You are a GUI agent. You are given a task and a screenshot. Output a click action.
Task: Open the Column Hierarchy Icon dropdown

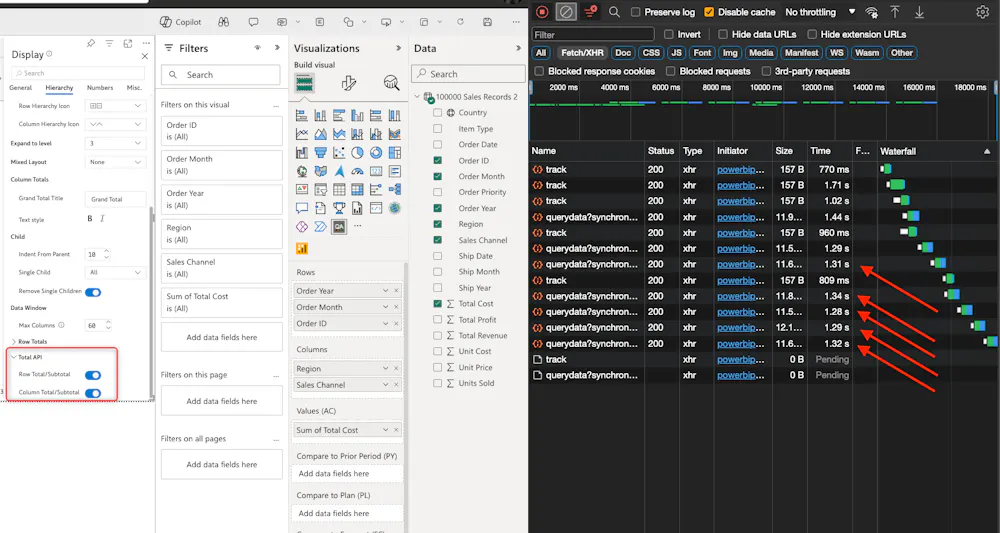pos(115,124)
